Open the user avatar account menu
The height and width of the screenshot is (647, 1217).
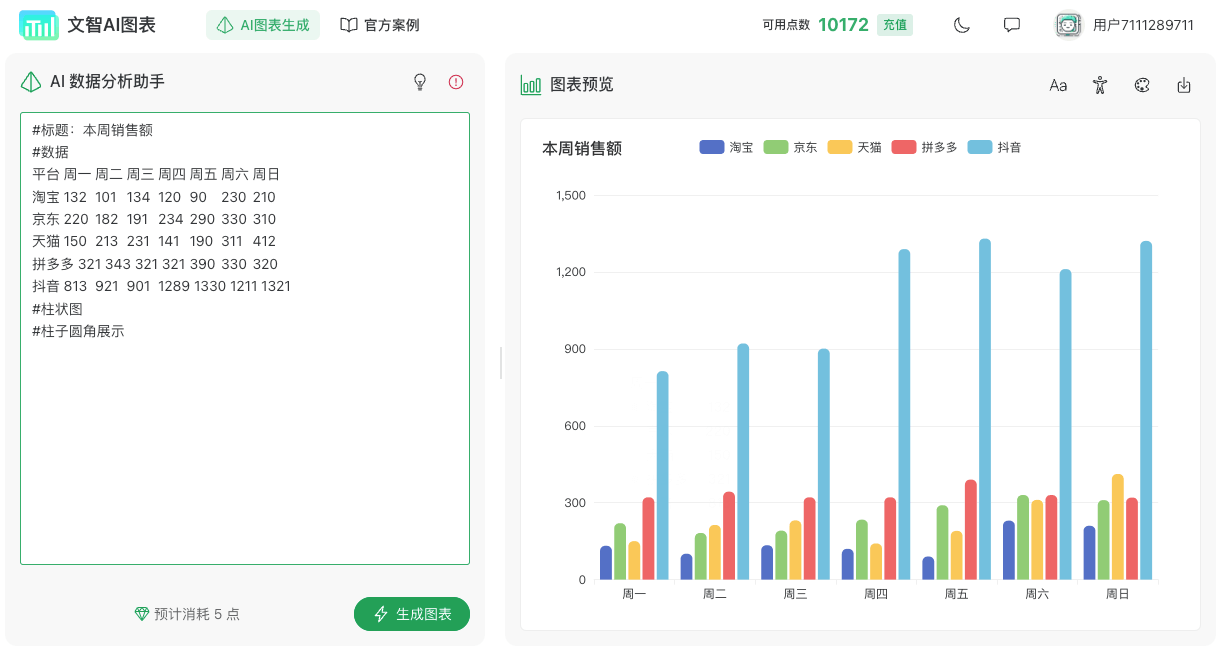click(1069, 25)
